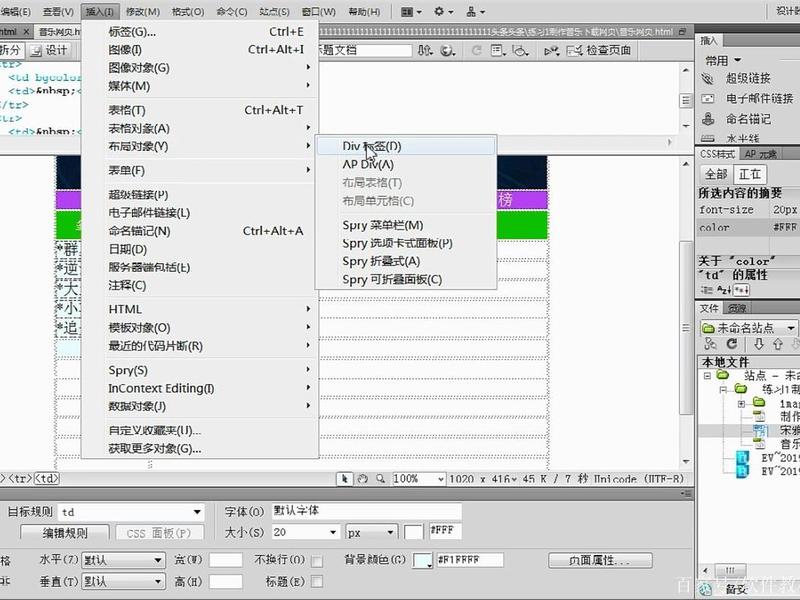This screenshot has height=600, width=800.
Task: Click the validate markup icon
Action: point(551,50)
